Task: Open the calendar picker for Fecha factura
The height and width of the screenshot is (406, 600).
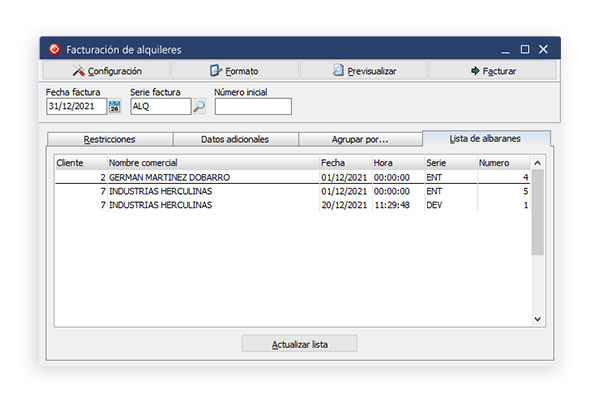Action: (x=114, y=107)
